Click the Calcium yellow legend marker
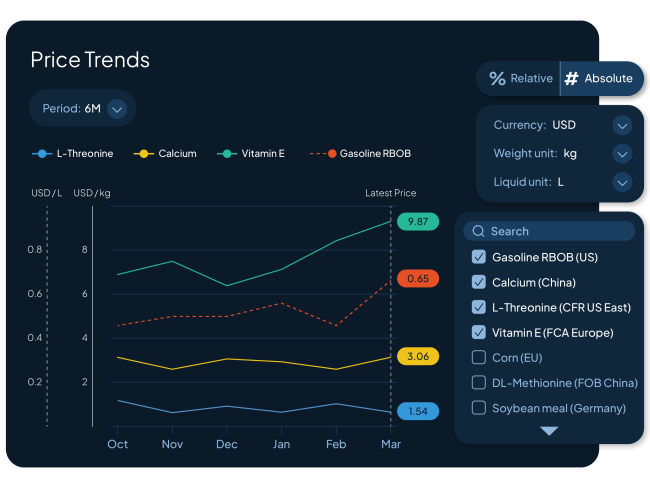Screen dimensions: 650x488 click(x=143, y=154)
